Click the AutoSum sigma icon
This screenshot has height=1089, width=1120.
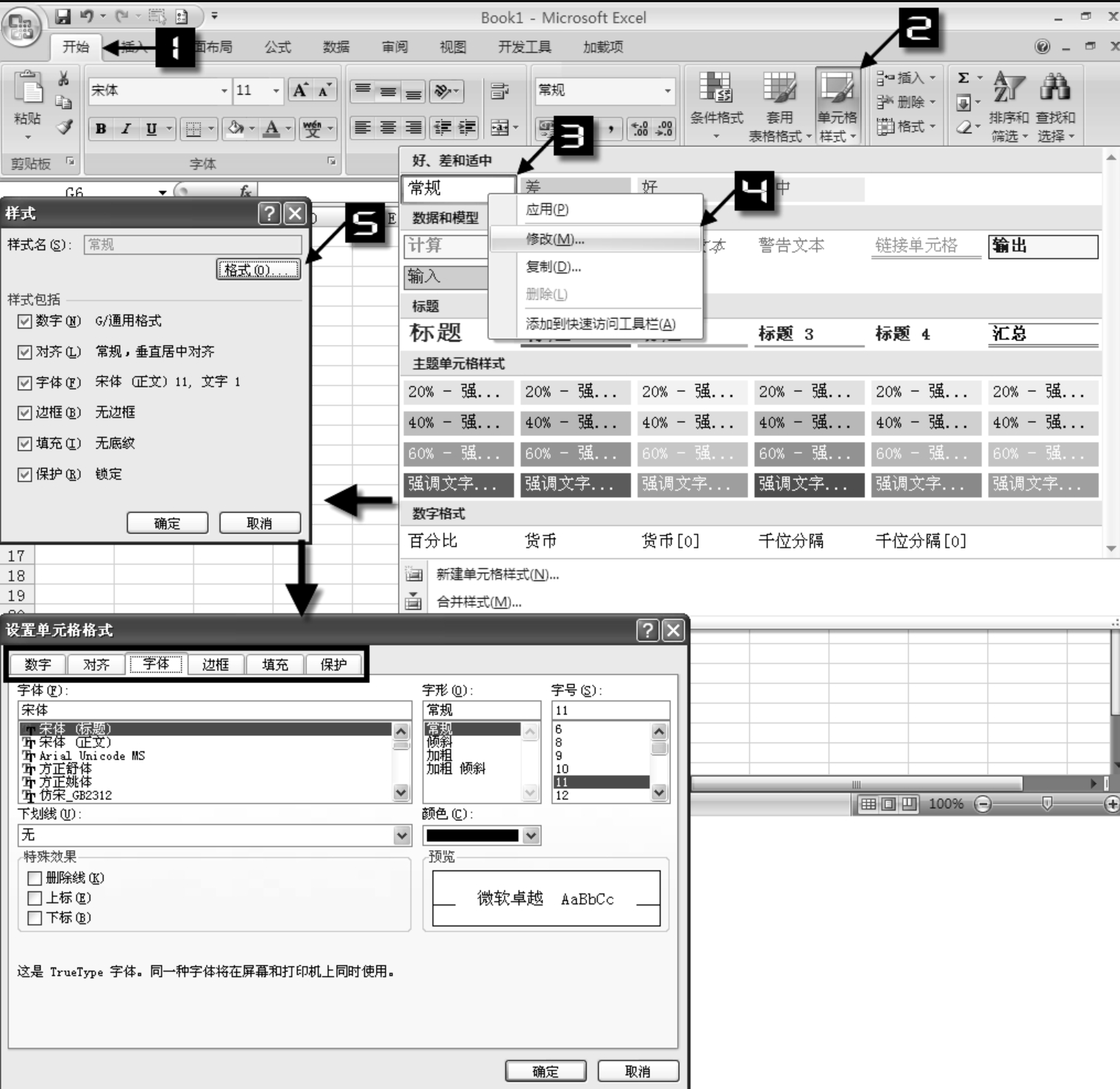click(x=963, y=78)
